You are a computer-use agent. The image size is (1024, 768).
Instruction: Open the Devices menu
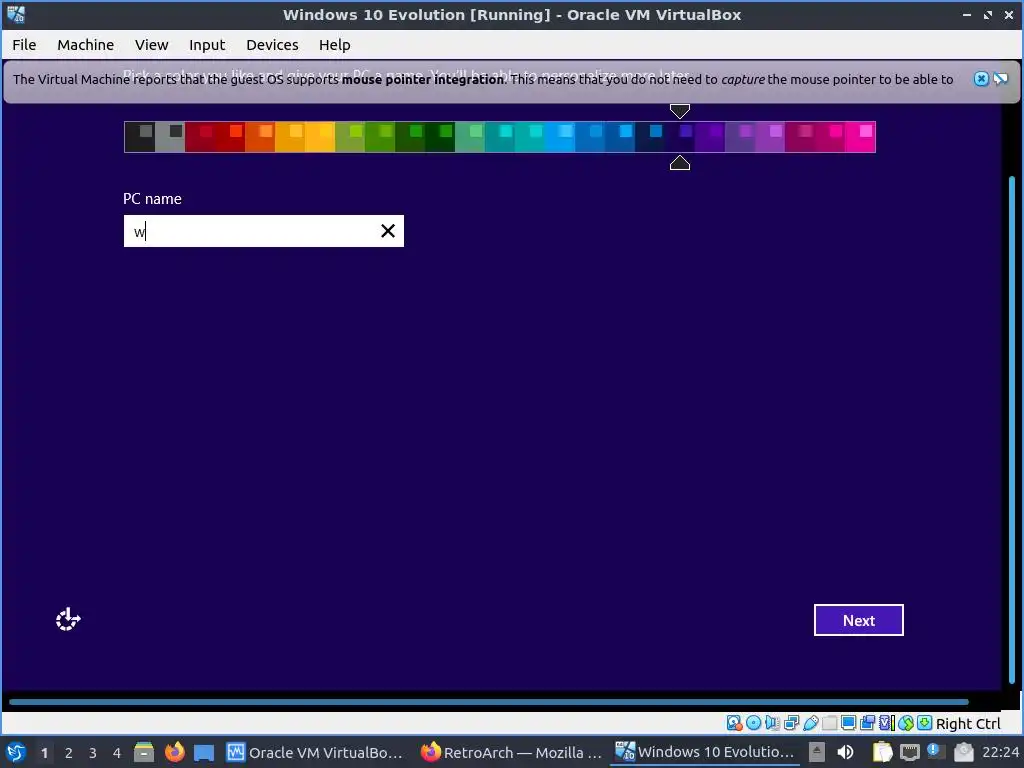[x=272, y=45]
